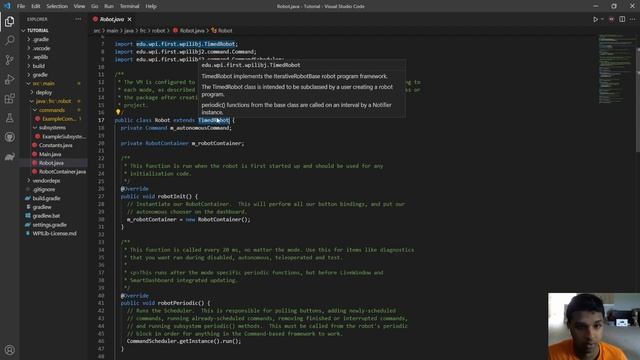The height and width of the screenshot is (360, 640).
Task: Open ExampleCommand file in explorer
Action: click(x=53, y=119)
